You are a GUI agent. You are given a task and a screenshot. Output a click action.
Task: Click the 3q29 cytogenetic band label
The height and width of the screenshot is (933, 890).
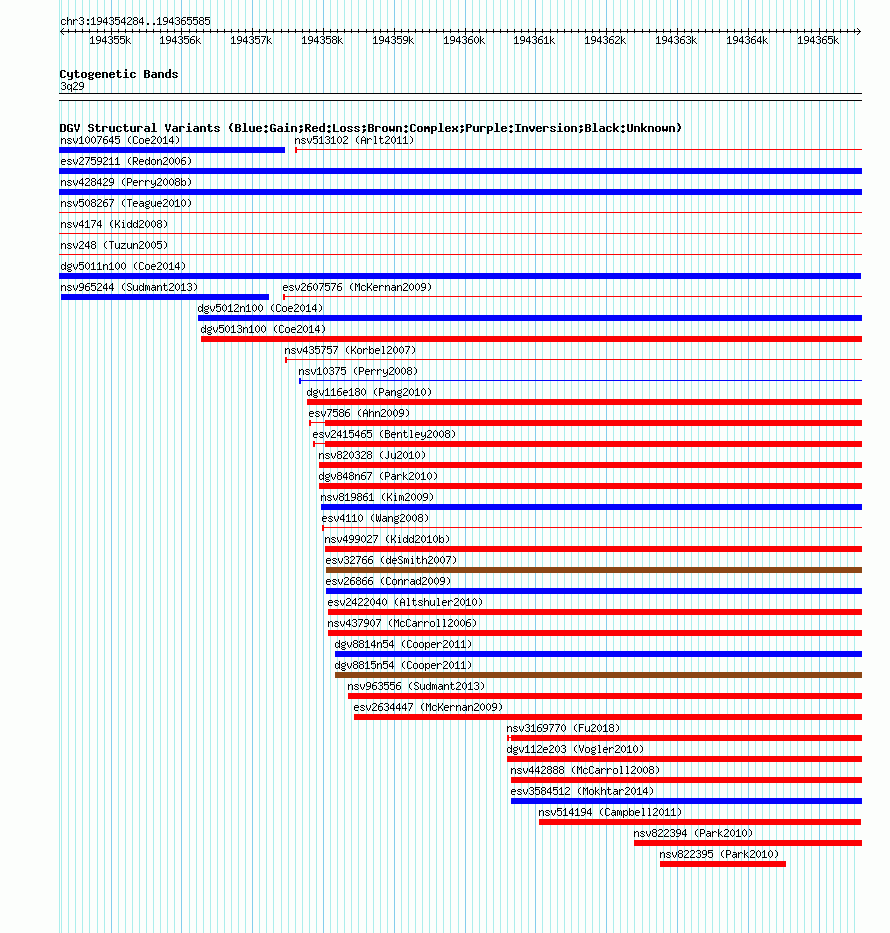click(x=73, y=86)
